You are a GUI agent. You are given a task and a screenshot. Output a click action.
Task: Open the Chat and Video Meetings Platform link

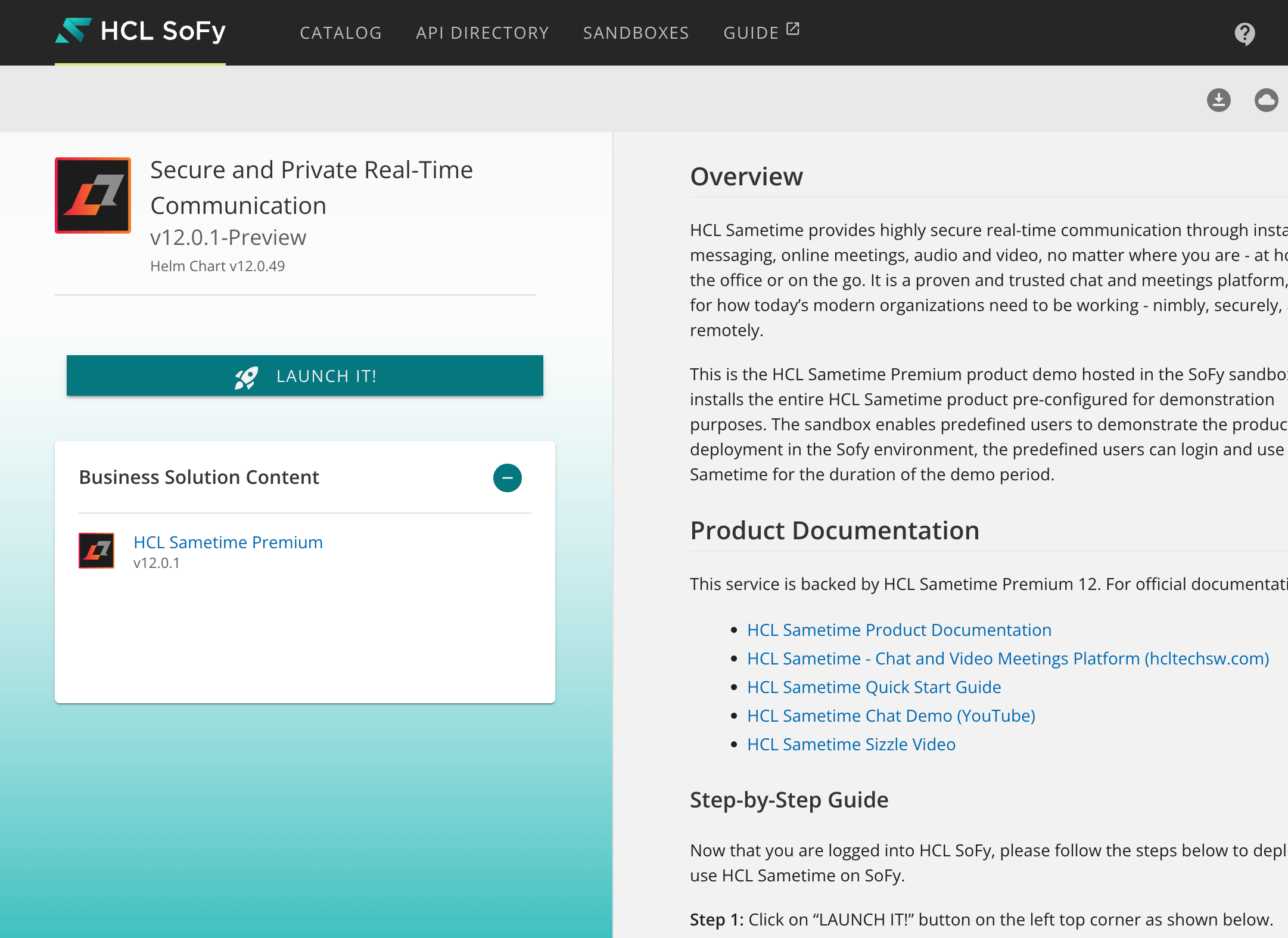(1008, 659)
